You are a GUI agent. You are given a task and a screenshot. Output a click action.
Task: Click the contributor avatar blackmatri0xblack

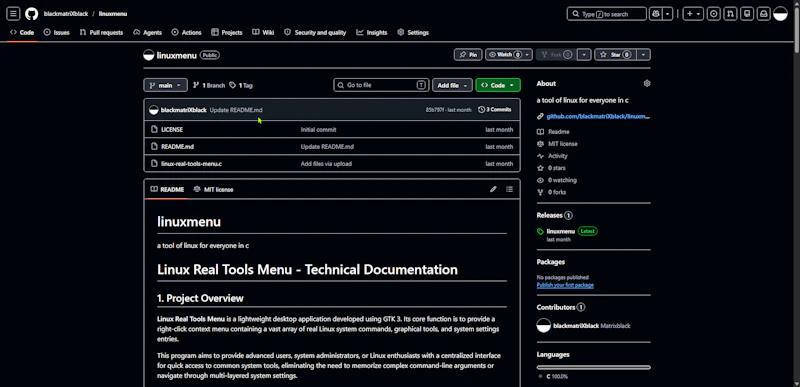pos(544,325)
